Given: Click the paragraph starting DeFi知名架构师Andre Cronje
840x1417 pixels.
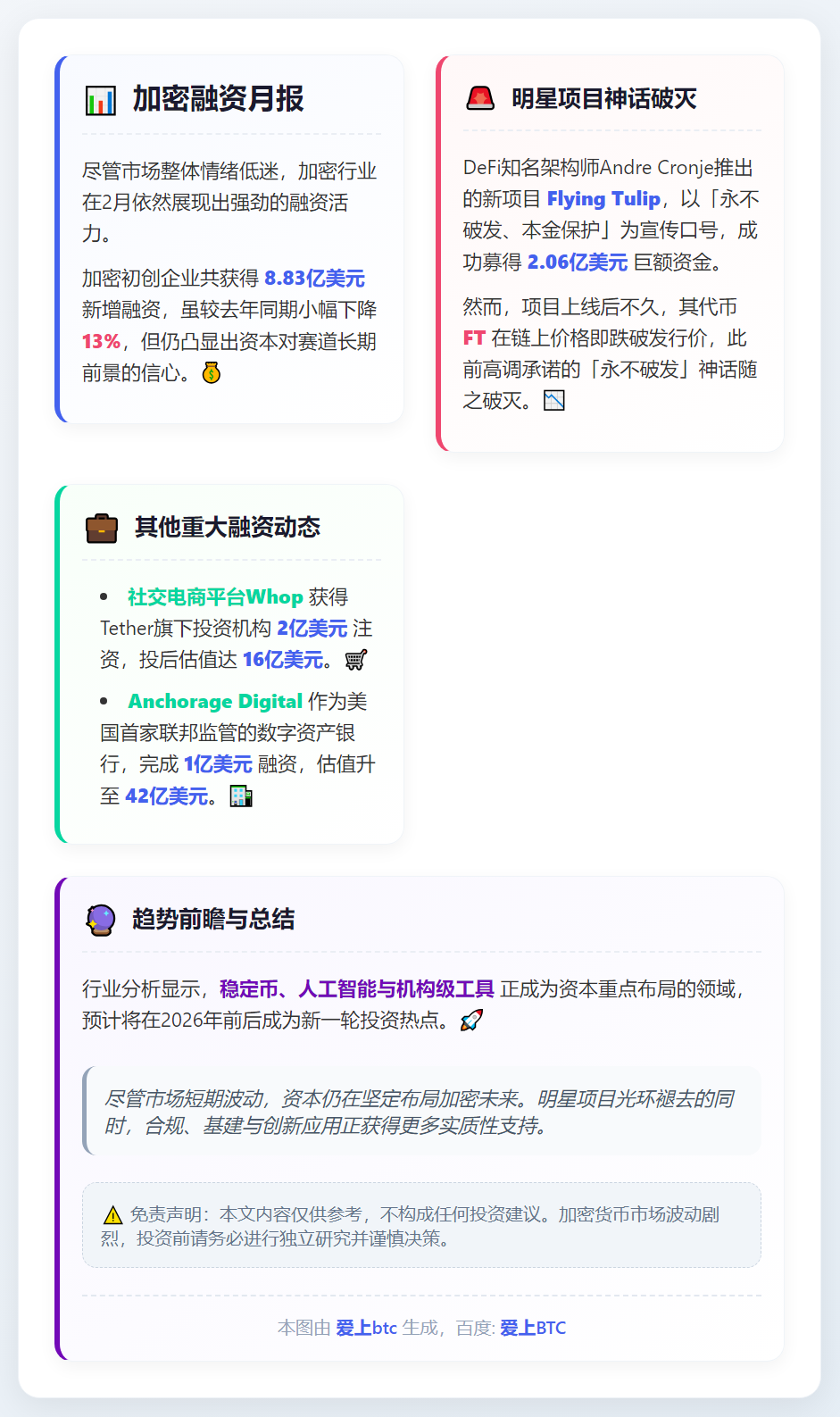Looking at the screenshot, I should tap(611, 214).
